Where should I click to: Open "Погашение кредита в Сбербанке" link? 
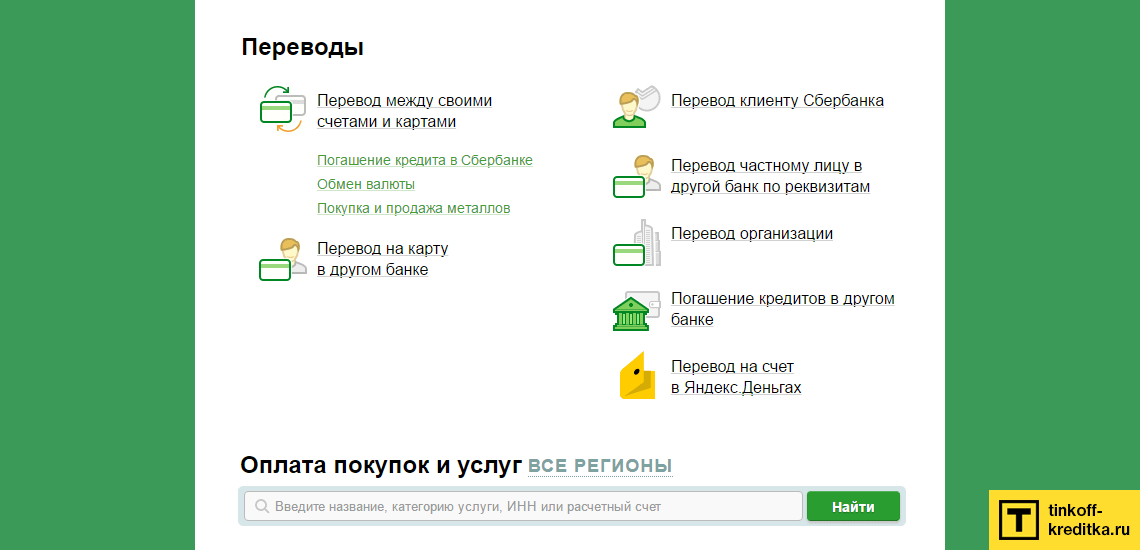[x=425, y=160]
